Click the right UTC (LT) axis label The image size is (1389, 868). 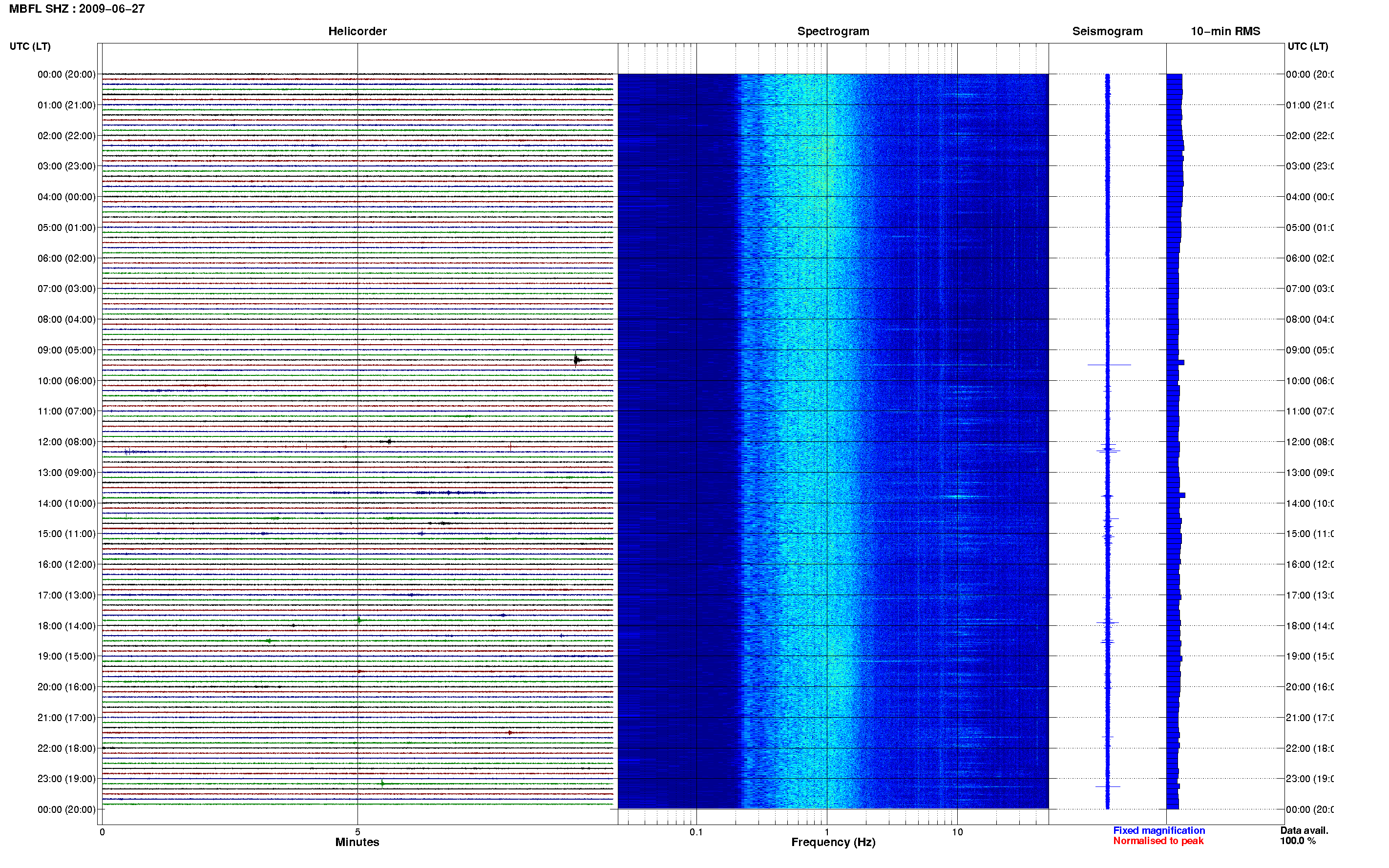coord(1307,46)
